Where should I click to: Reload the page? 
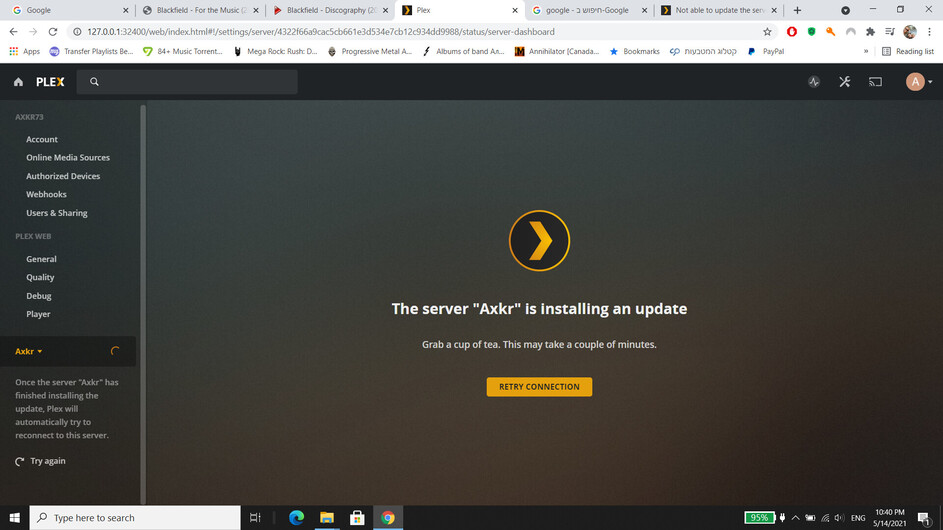[53, 32]
